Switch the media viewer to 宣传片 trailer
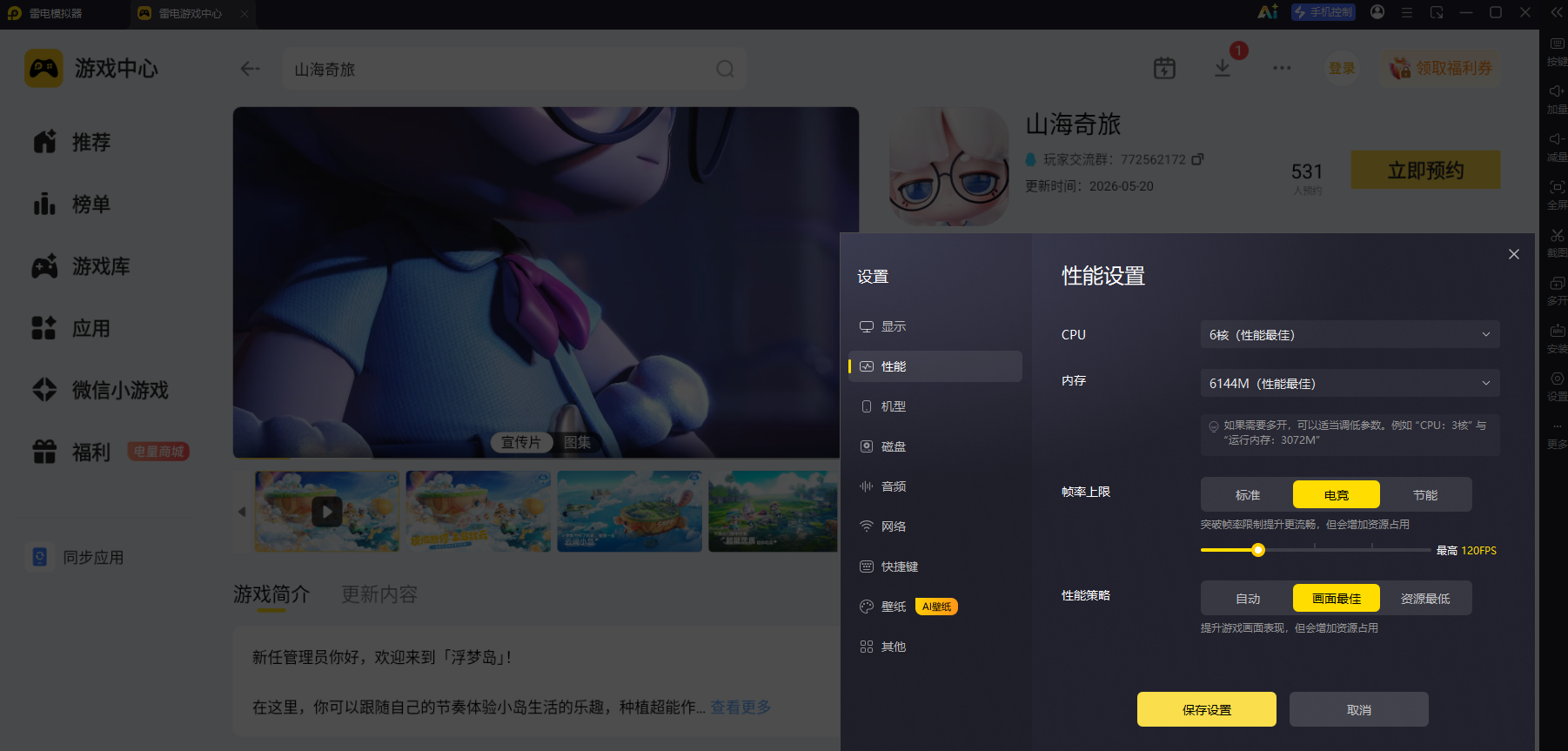The image size is (1568, 751). tap(521, 442)
